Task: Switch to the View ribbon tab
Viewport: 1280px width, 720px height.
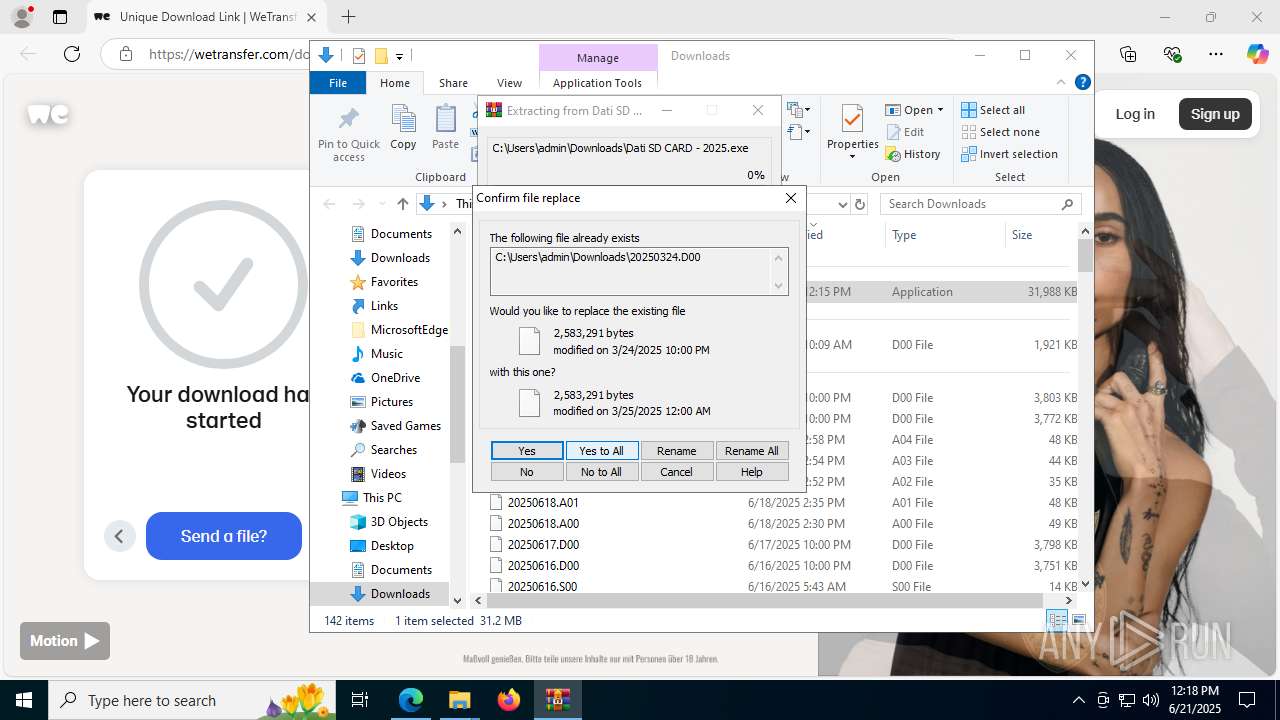Action: [509, 83]
